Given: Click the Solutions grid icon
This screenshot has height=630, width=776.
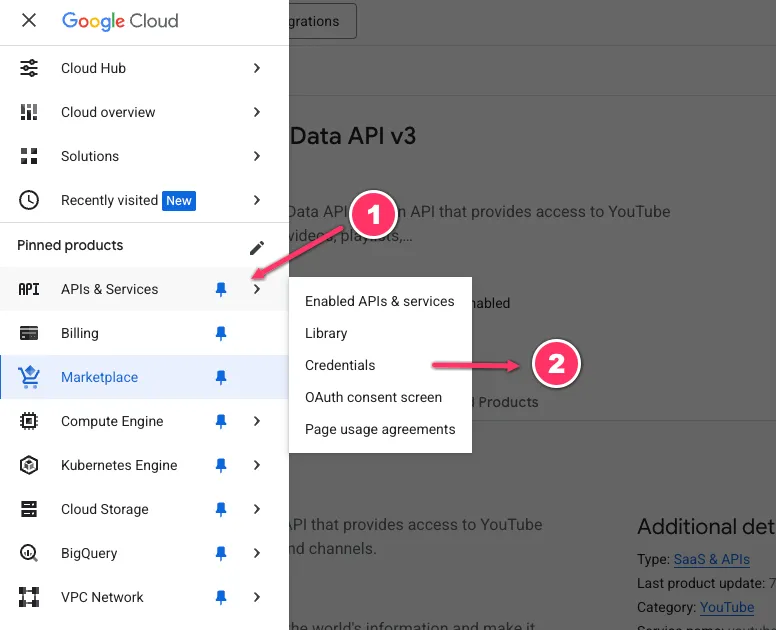Looking at the screenshot, I should tap(29, 156).
